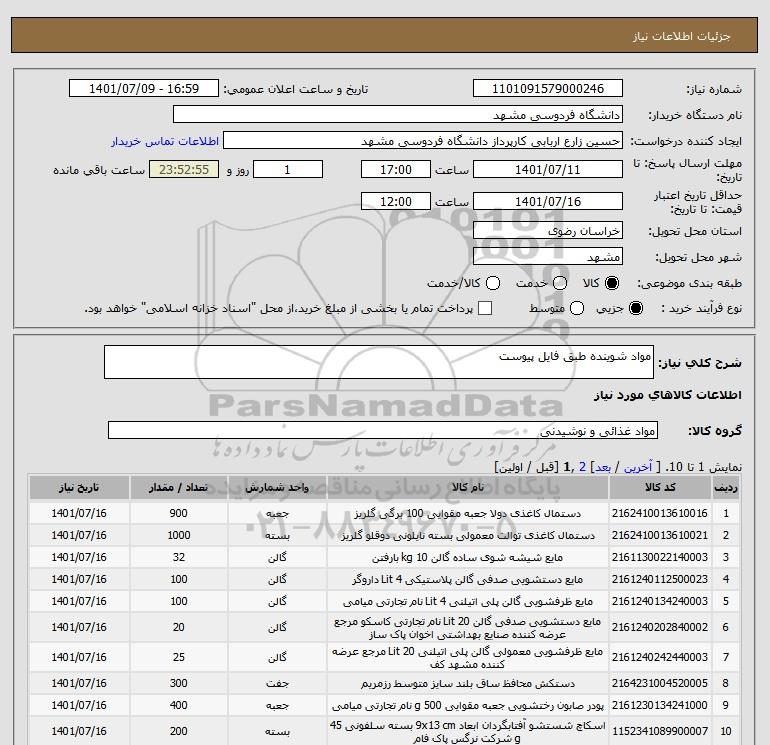Click the request creator name field
The image size is (770, 745).
point(423,141)
